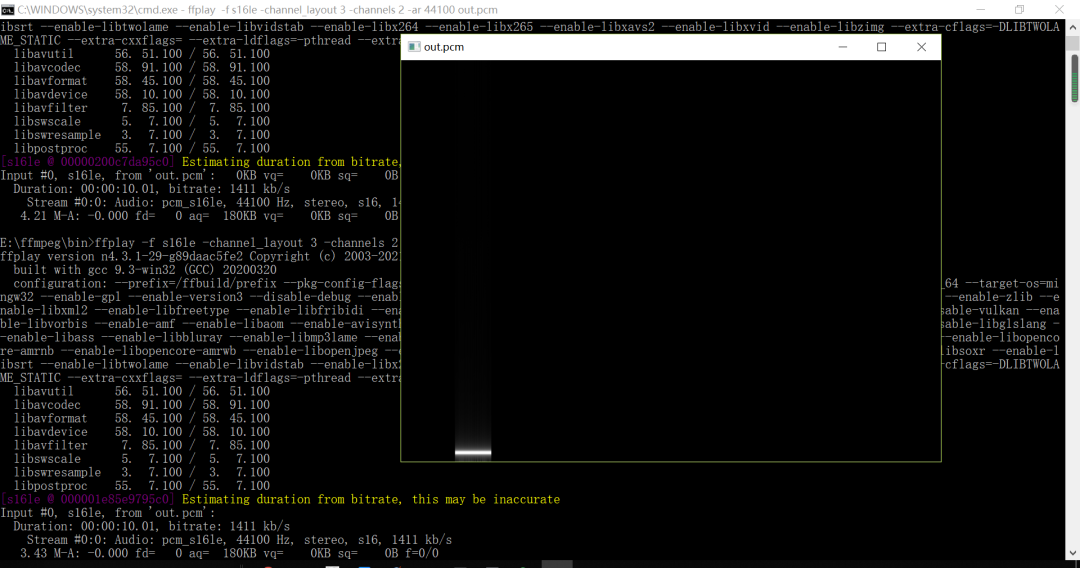Click the "--enable-version3" flag text

(x=185, y=297)
